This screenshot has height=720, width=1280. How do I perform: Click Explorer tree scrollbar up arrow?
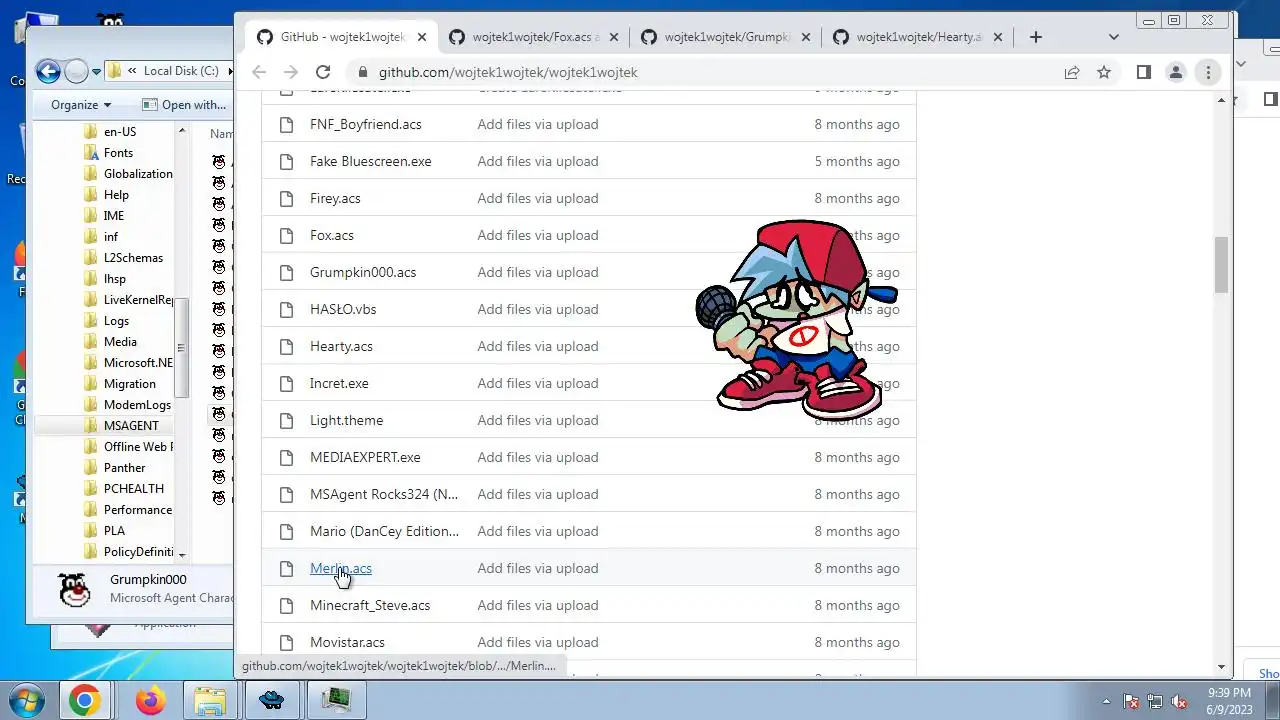click(181, 130)
